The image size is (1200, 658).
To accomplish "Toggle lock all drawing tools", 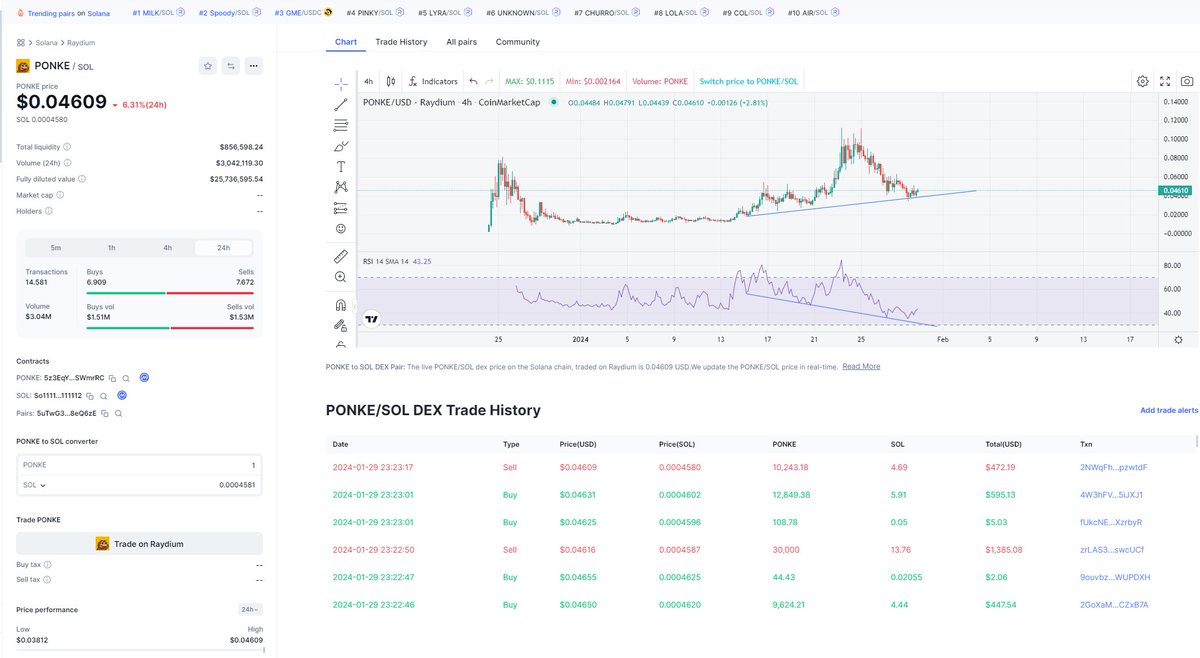I will [x=341, y=324].
